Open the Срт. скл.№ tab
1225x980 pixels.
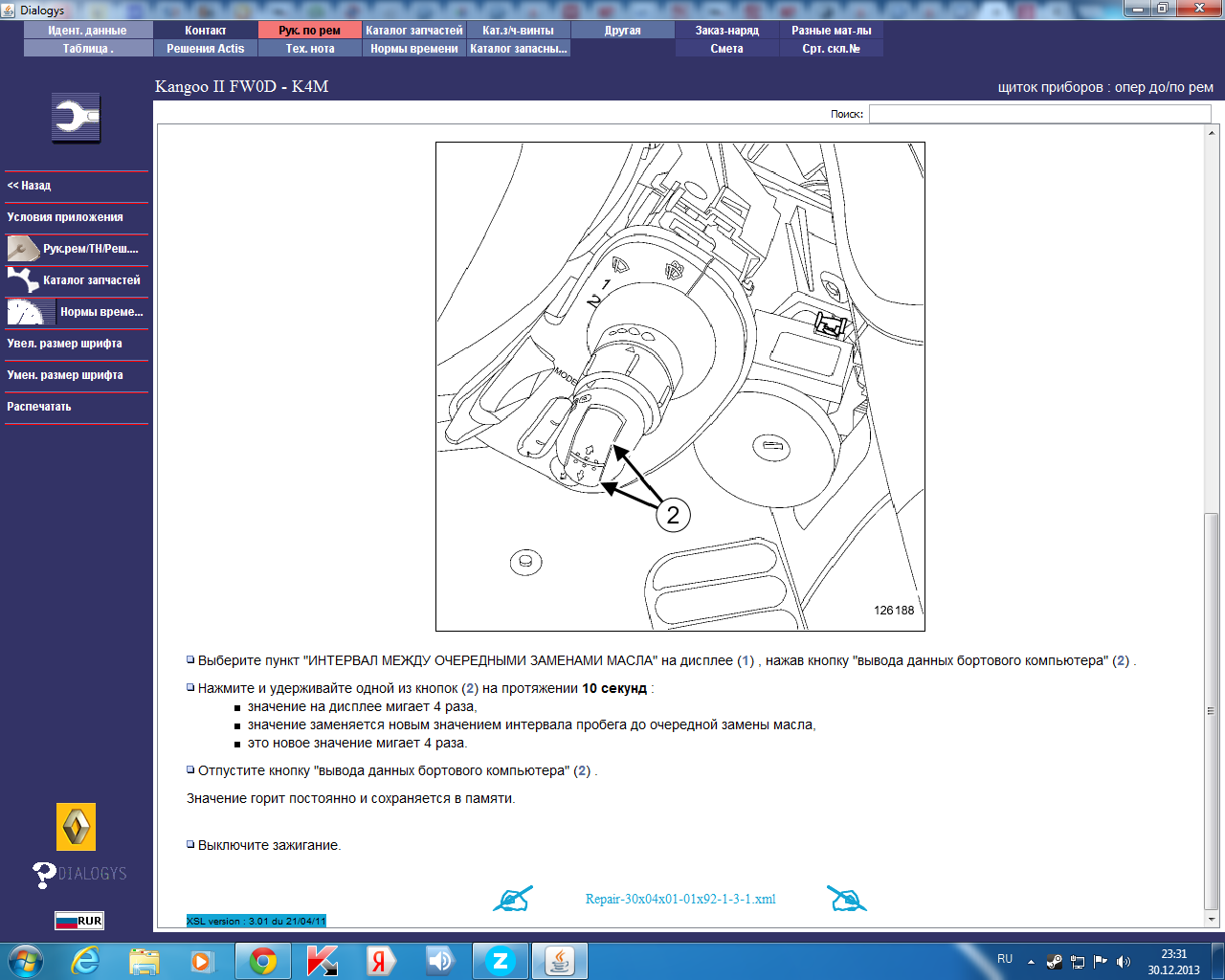832,49
